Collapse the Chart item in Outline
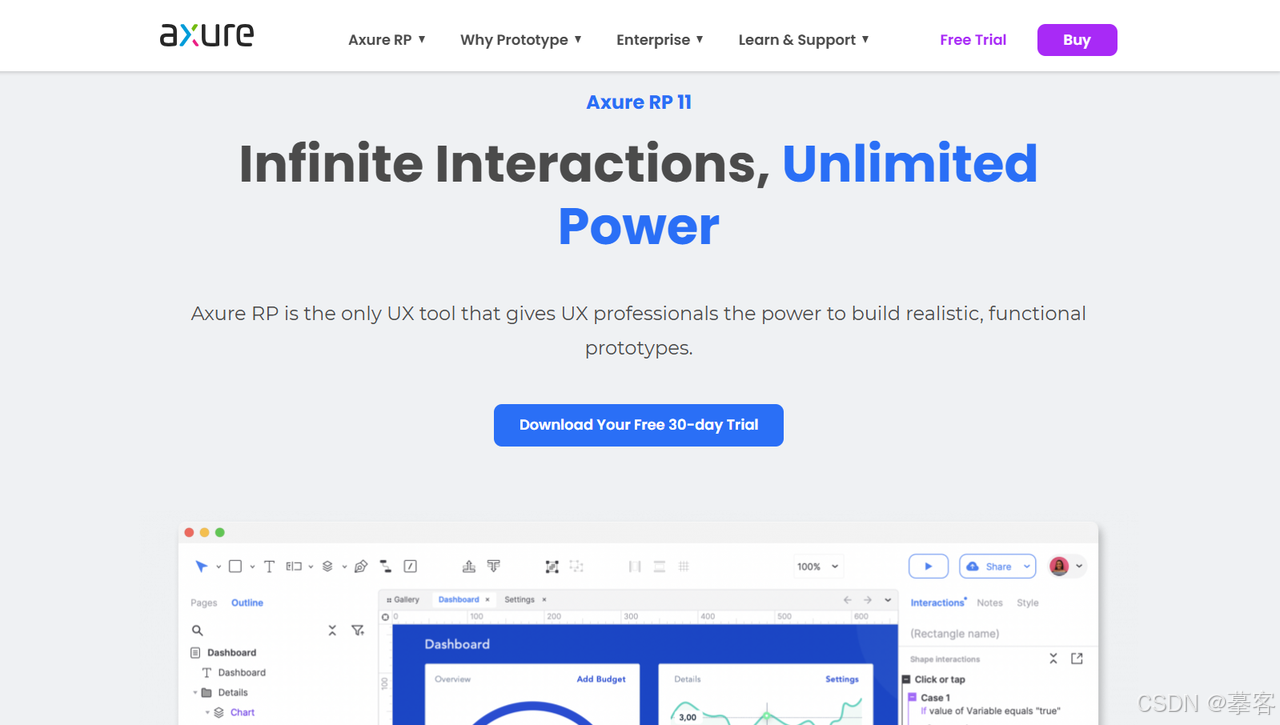The height and width of the screenshot is (725, 1280). pos(208,712)
